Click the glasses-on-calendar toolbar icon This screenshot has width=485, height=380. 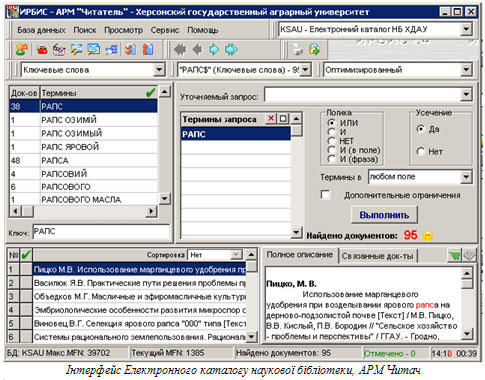coord(59,49)
